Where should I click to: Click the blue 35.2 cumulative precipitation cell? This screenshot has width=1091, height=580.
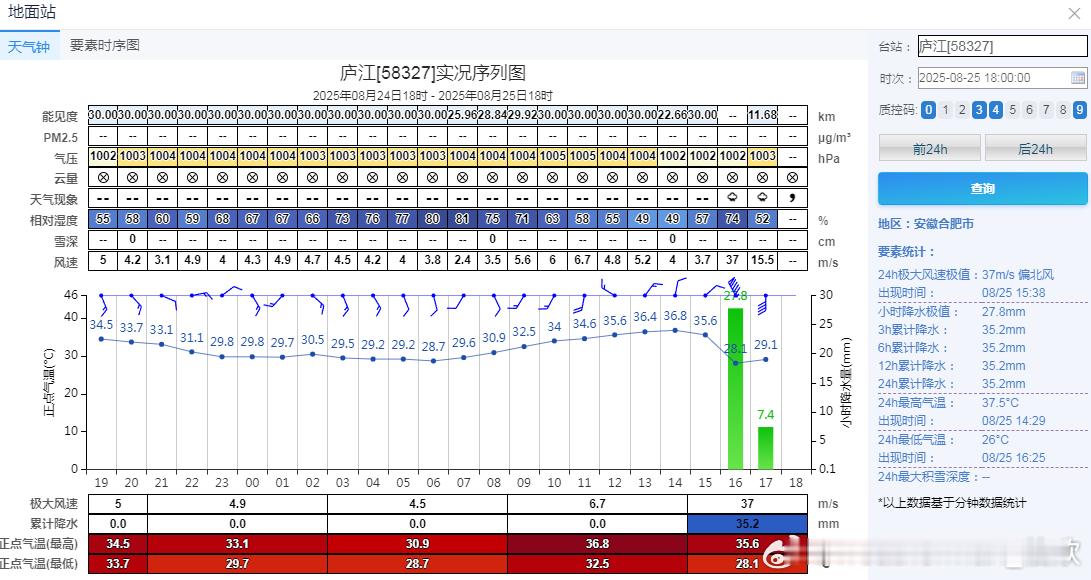(x=747, y=524)
